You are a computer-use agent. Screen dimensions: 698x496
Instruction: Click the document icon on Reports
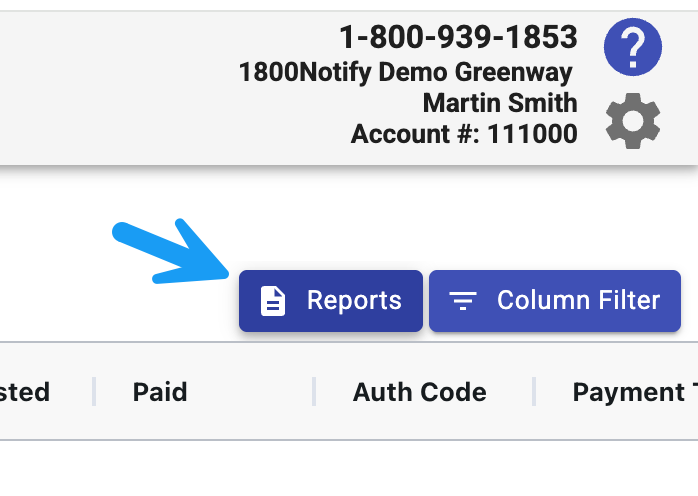click(x=273, y=301)
